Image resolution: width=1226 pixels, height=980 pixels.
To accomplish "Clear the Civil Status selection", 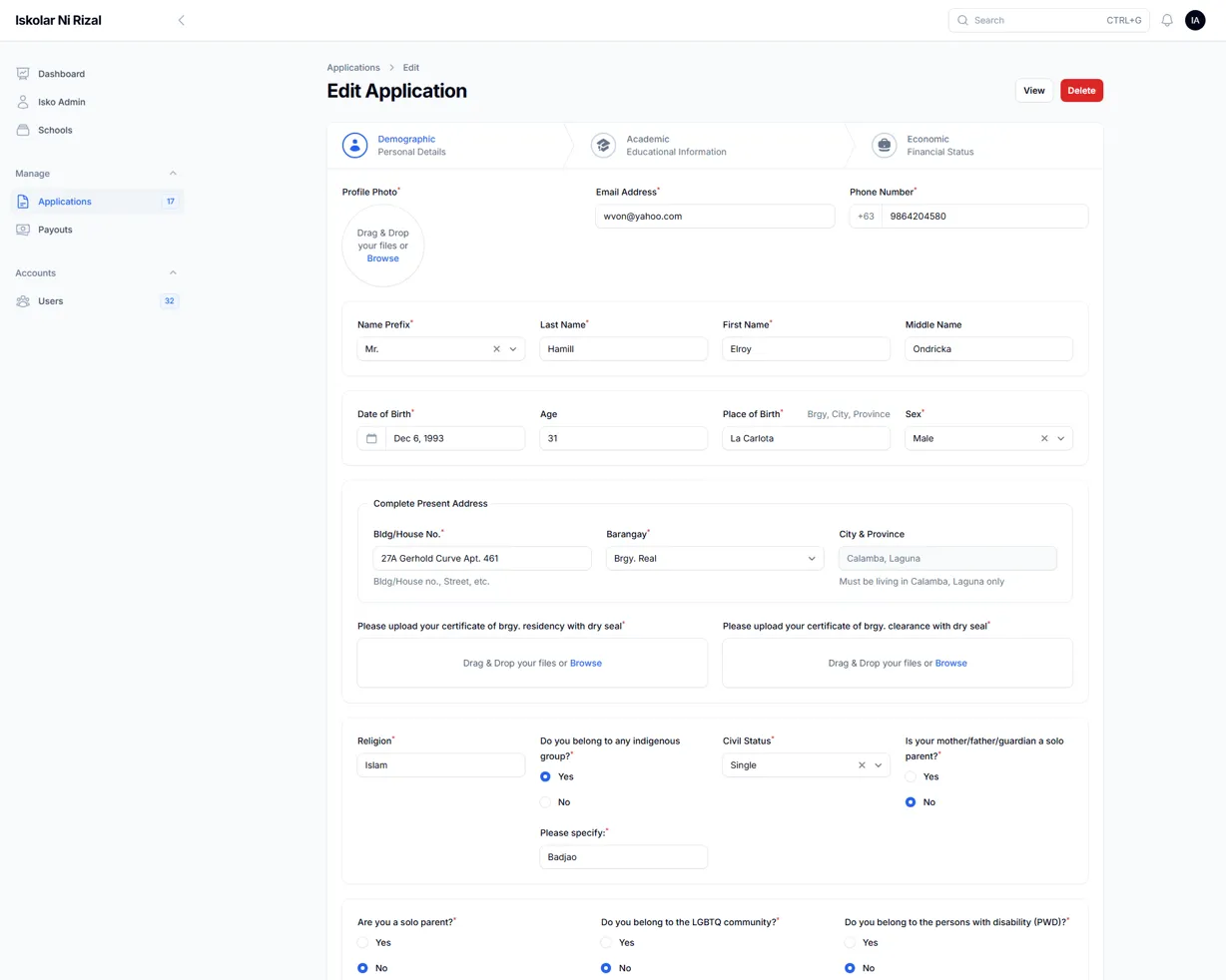I will point(862,765).
